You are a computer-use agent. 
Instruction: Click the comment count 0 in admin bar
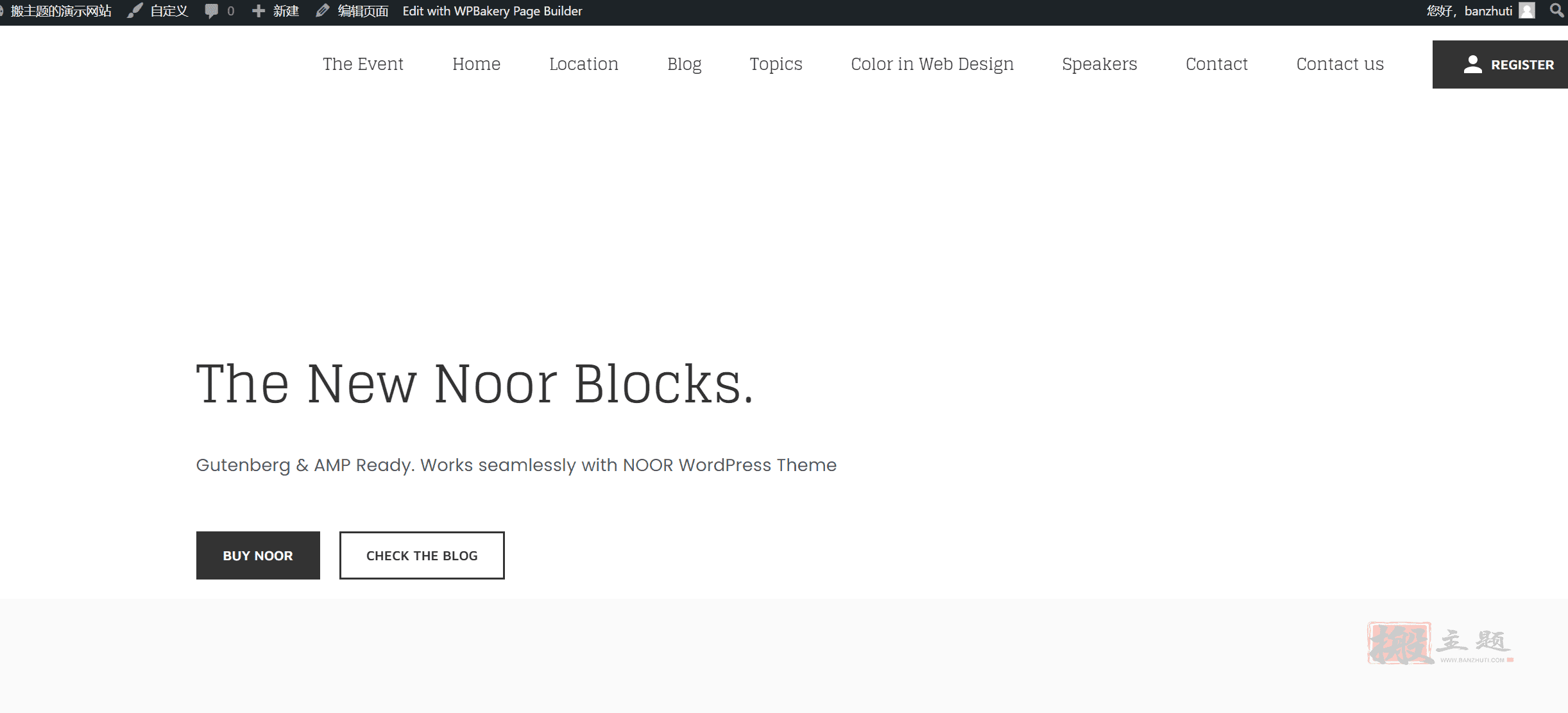(230, 11)
